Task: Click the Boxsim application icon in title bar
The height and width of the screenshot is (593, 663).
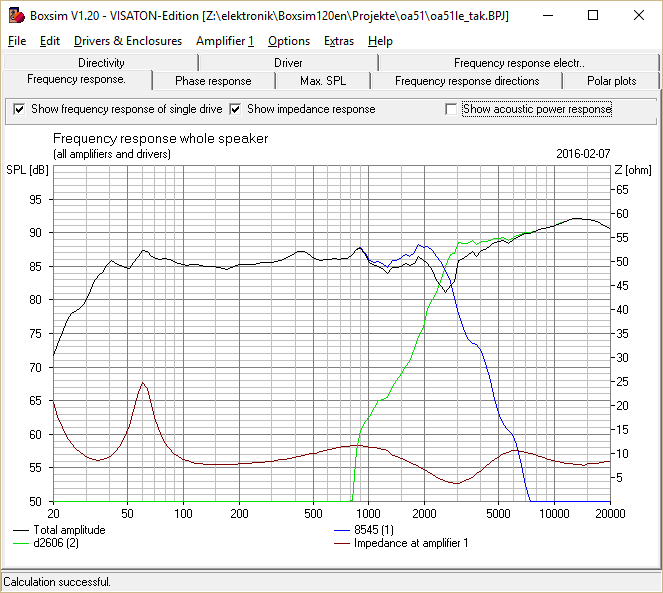Action: 16,16
